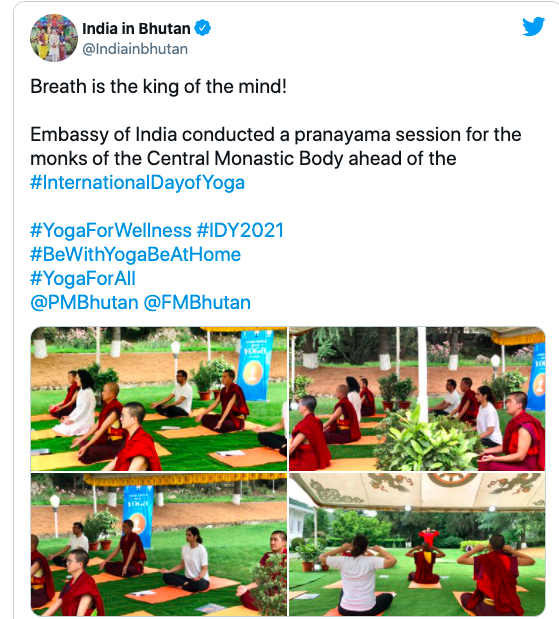559x619 pixels.
Task: Open the #BeWithYogaBeAtHome hashtag
Action: 135,255
